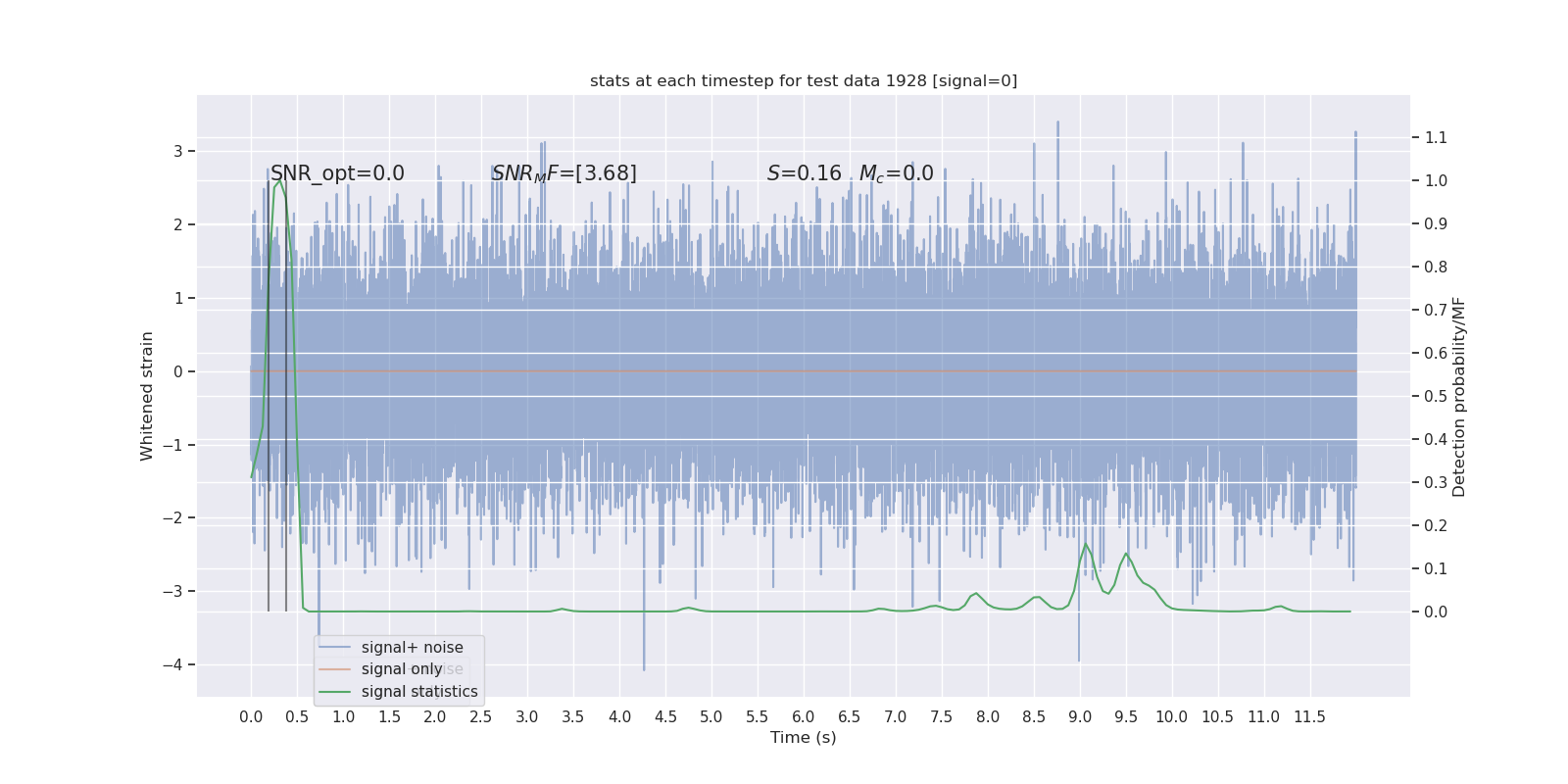
Task: Click the x-axis tick label 2.5
Action: coord(481,717)
